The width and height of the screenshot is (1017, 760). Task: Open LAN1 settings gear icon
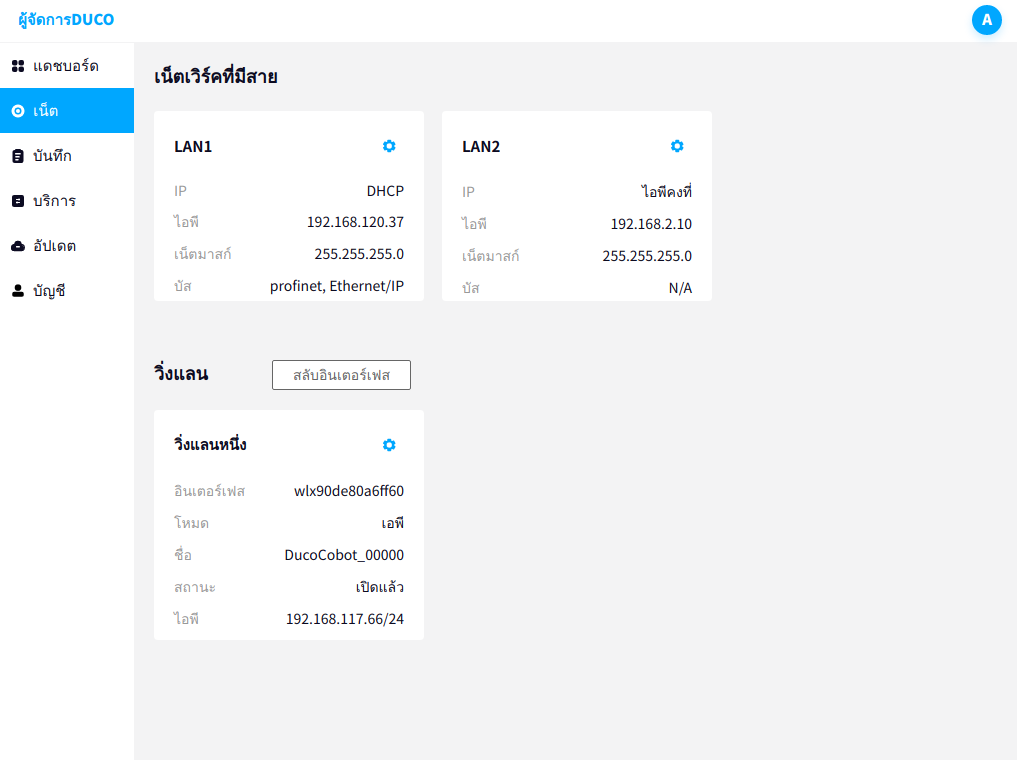389,146
